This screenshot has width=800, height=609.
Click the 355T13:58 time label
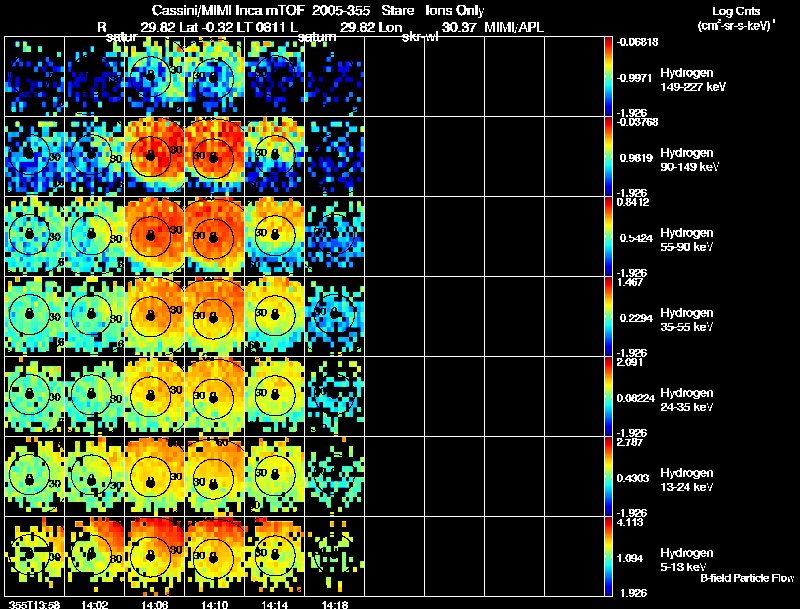(35, 604)
